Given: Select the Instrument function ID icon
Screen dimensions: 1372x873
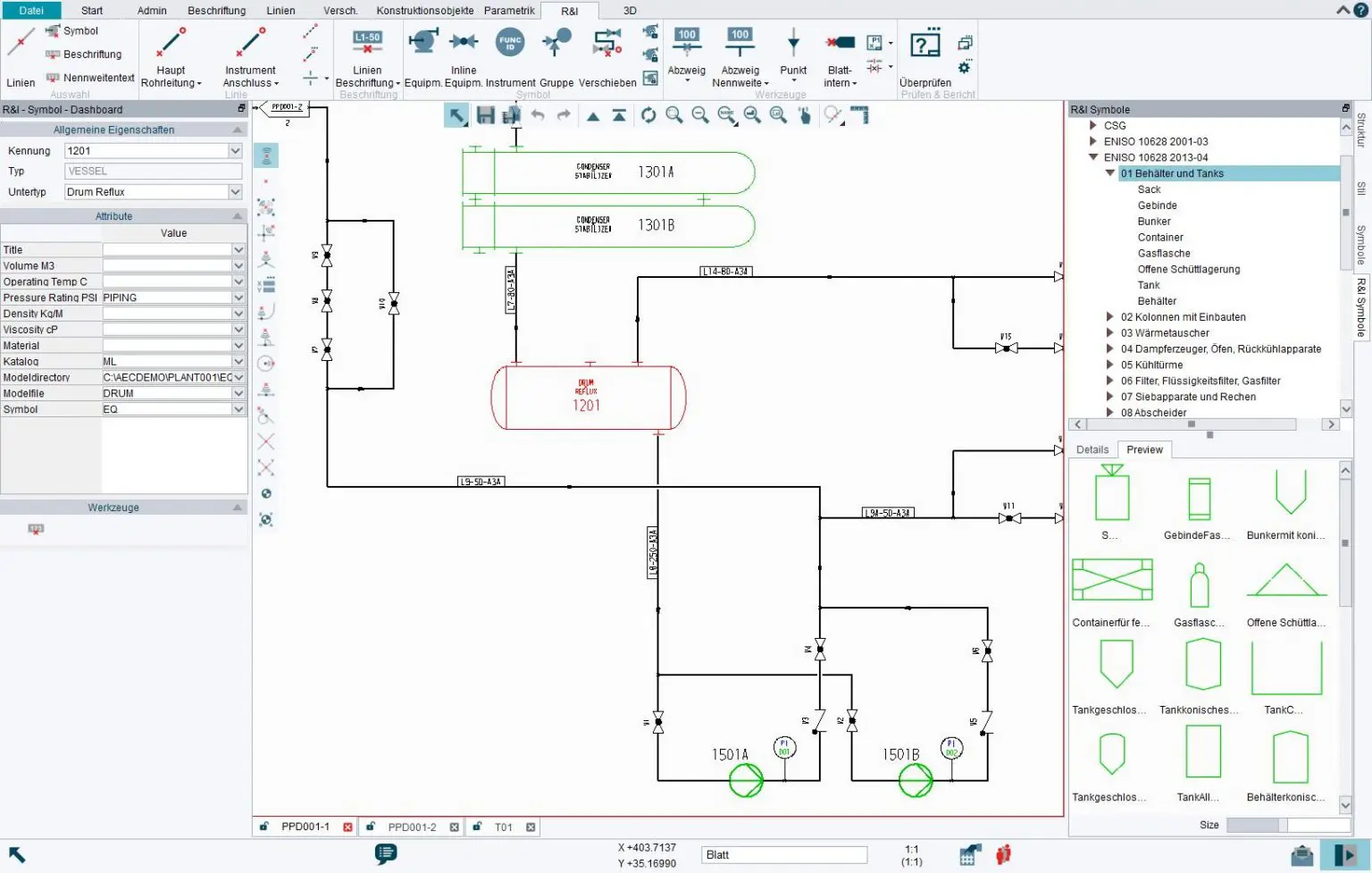Looking at the screenshot, I should point(510,43).
